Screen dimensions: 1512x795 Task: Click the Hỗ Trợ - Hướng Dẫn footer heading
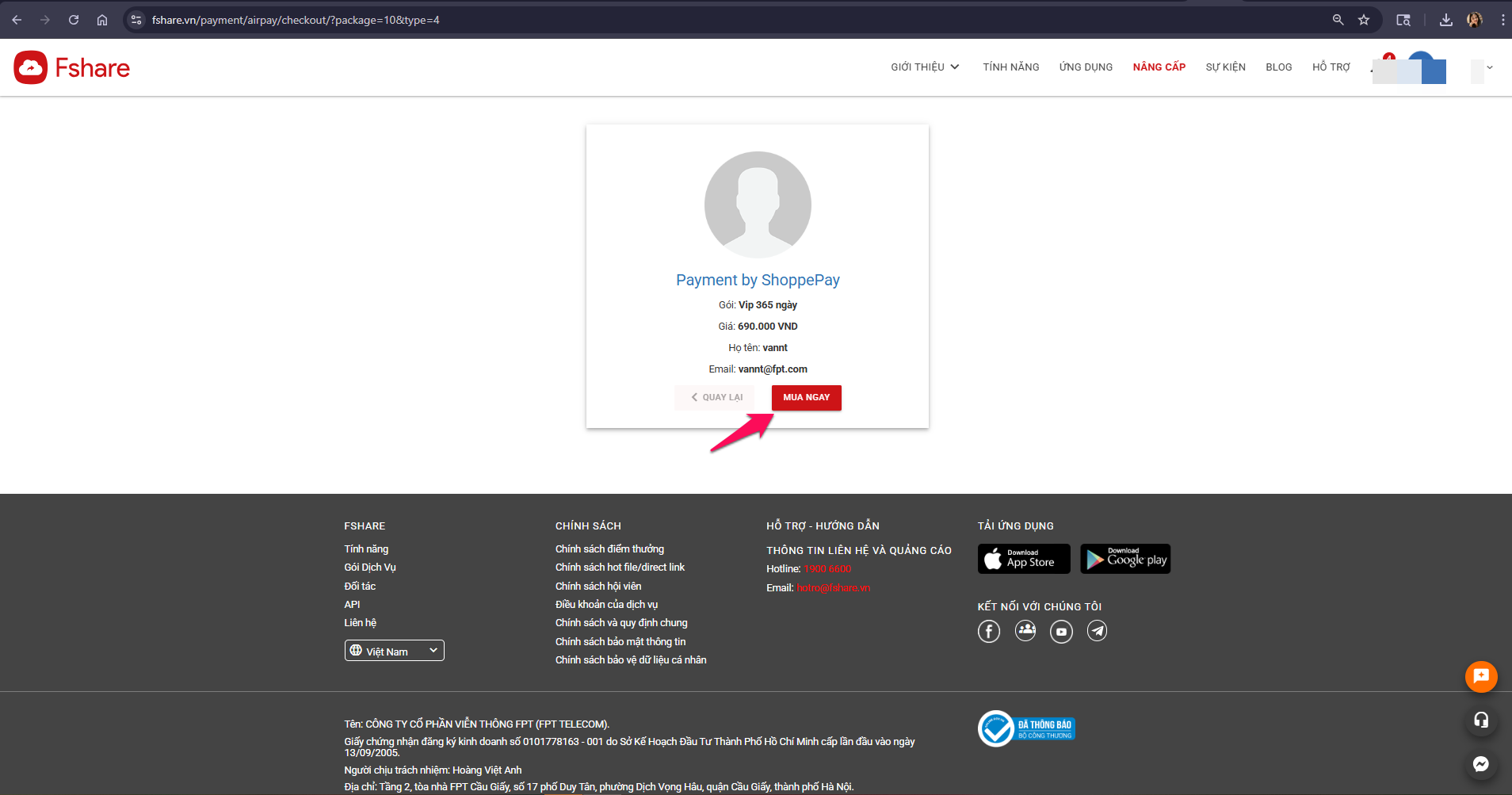(x=823, y=526)
